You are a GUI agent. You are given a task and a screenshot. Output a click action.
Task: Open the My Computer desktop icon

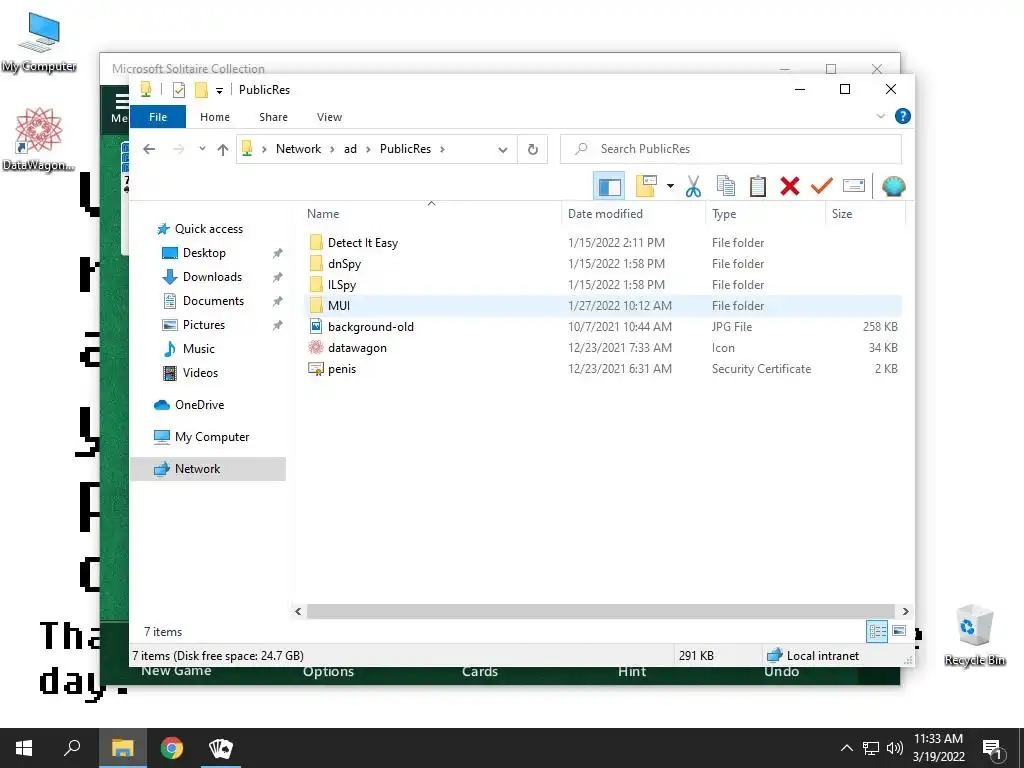[39, 43]
